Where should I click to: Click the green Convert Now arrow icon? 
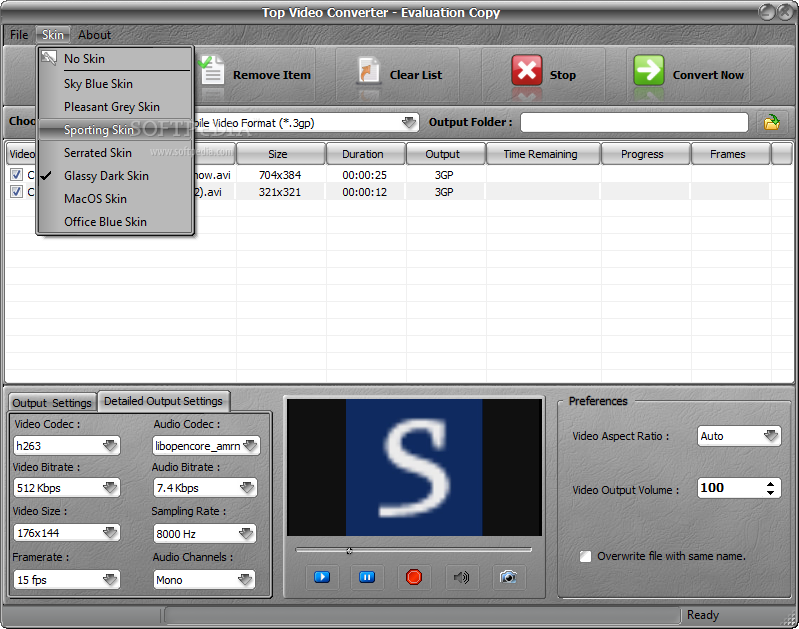pyautogui.click(x=649, y=70)
